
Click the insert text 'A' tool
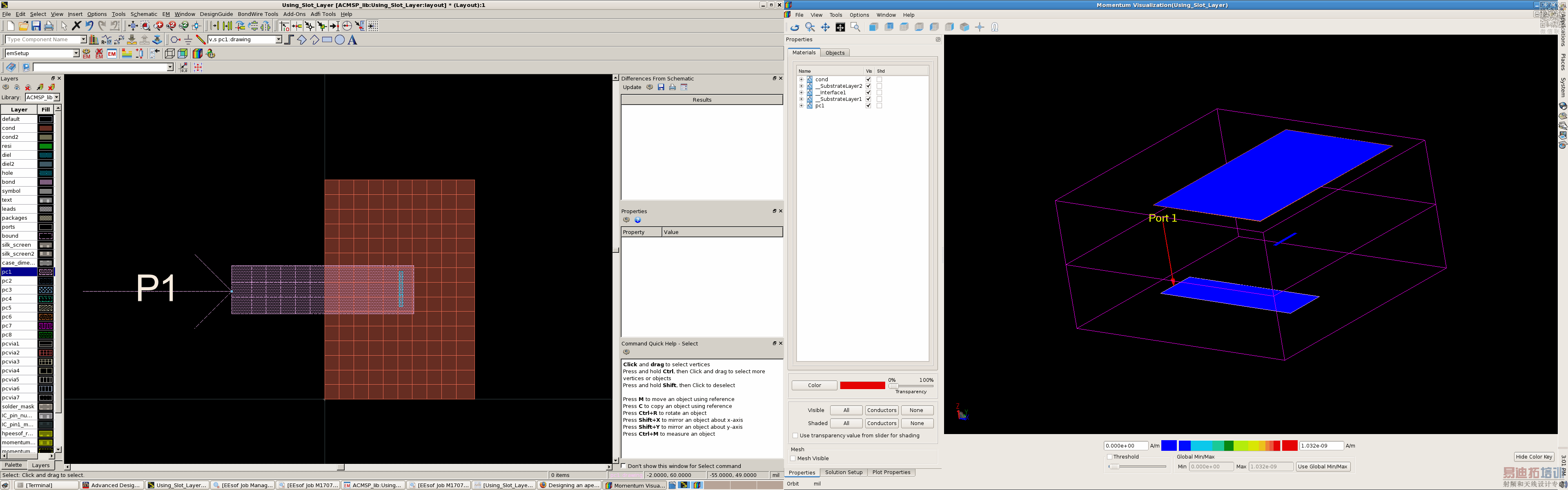(352, 40)
